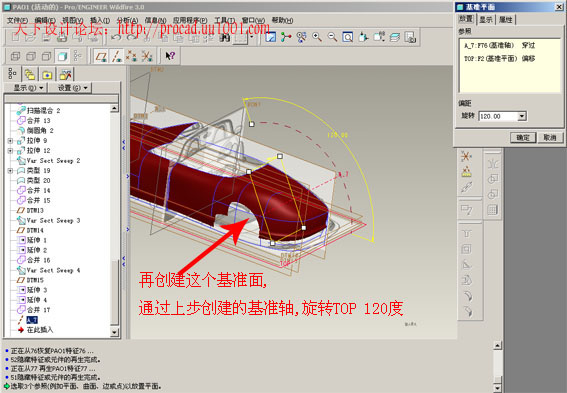Select reference row A_7:F76 in dialog
The width and height of the screenshot is (567, 393).
tap(499, 46)
